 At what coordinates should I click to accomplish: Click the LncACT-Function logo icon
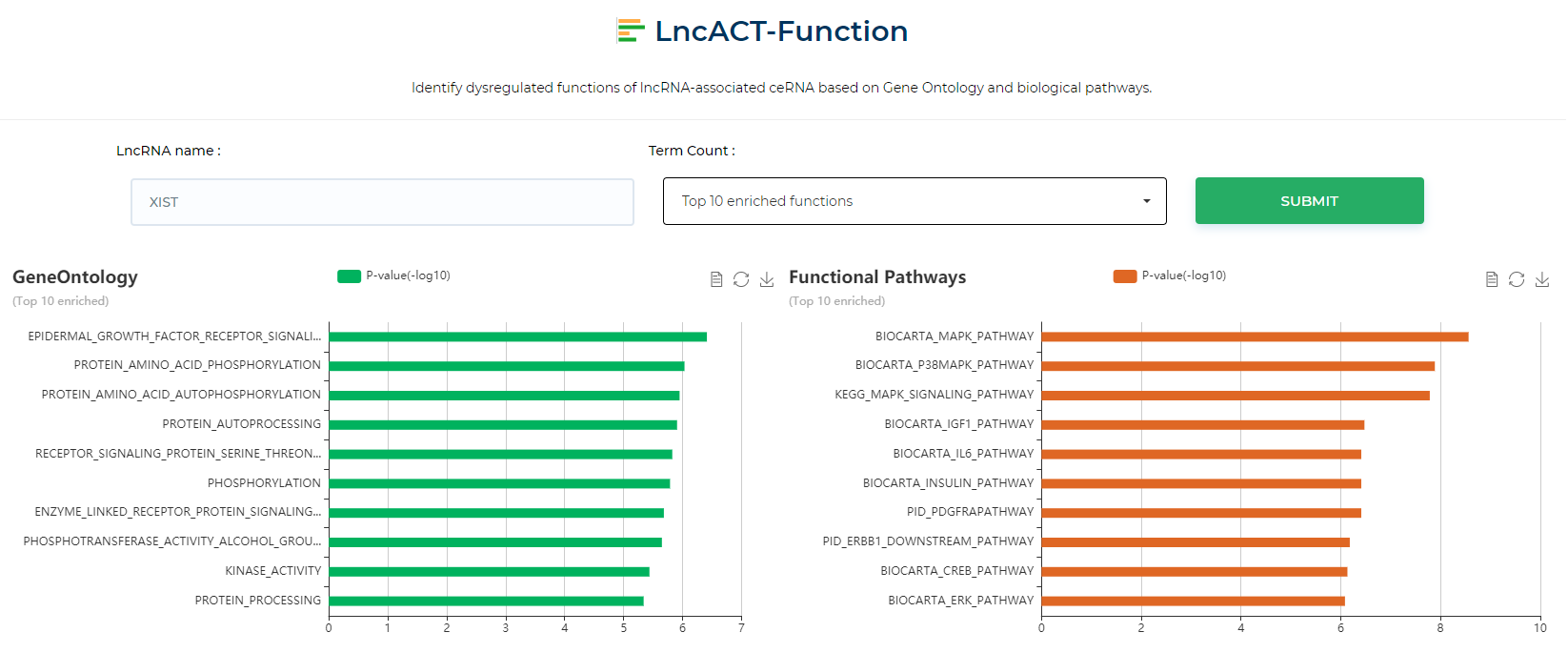[630, 31]
